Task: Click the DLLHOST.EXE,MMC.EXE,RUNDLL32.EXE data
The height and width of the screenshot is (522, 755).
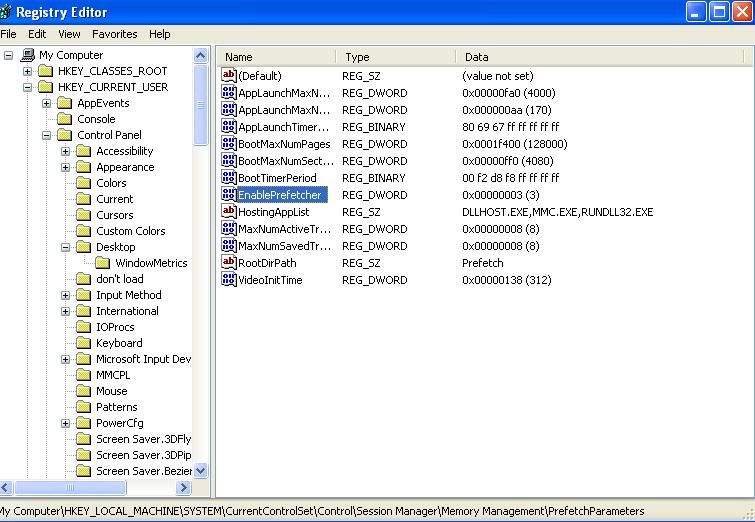Action: [558, 212]
